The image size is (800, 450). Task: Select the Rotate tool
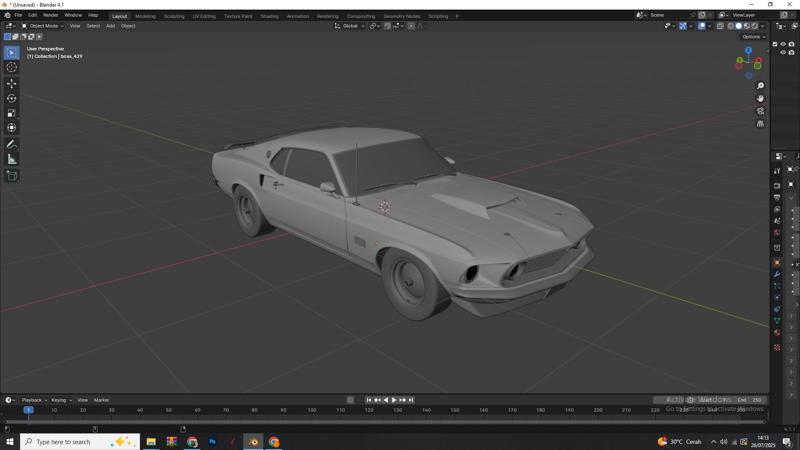pos(11,98)
